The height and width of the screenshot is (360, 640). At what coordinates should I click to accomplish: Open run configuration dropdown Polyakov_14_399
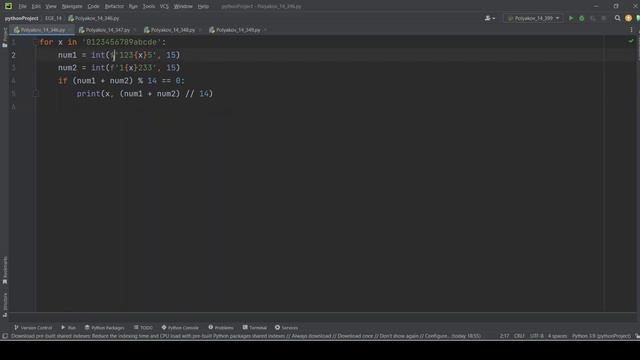(x=533, y=18)
